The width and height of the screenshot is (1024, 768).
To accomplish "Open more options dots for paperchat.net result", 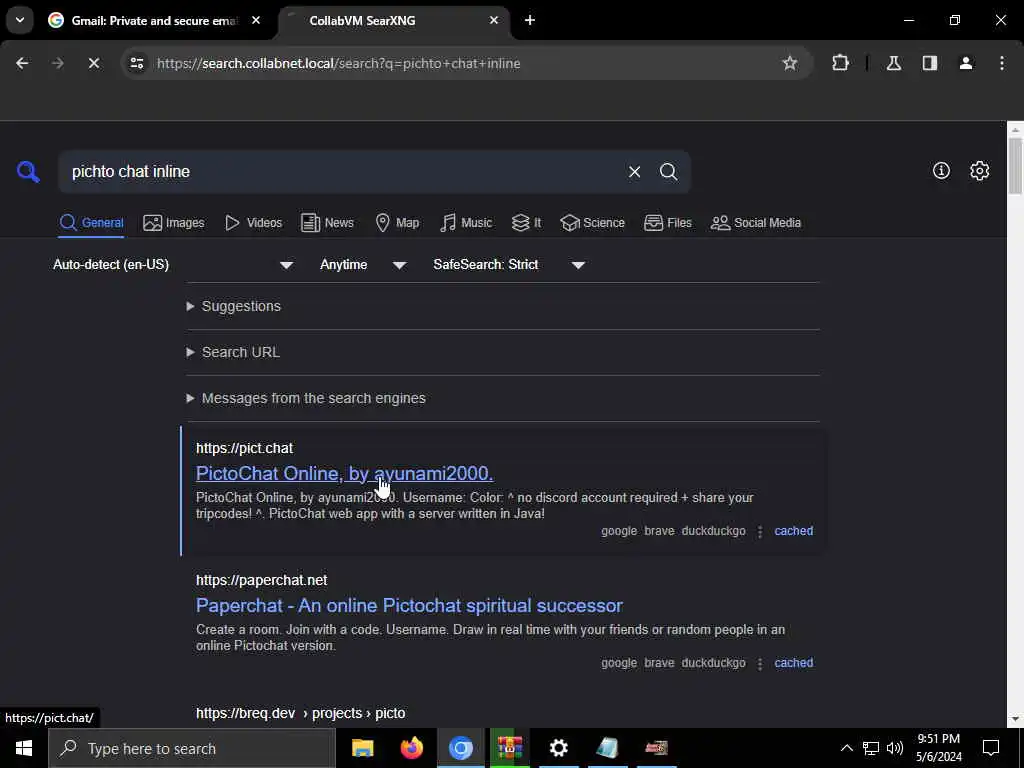I will pyautogui.click(x=760, y=664).
